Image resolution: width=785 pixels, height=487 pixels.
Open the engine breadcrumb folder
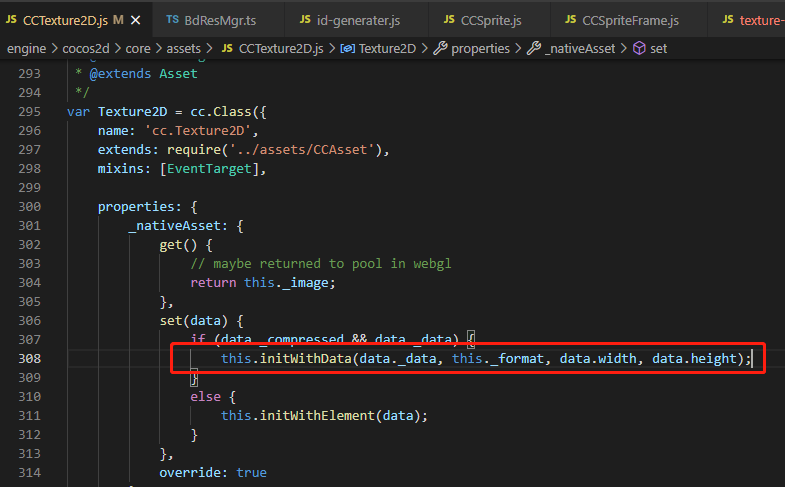[27, 49]
